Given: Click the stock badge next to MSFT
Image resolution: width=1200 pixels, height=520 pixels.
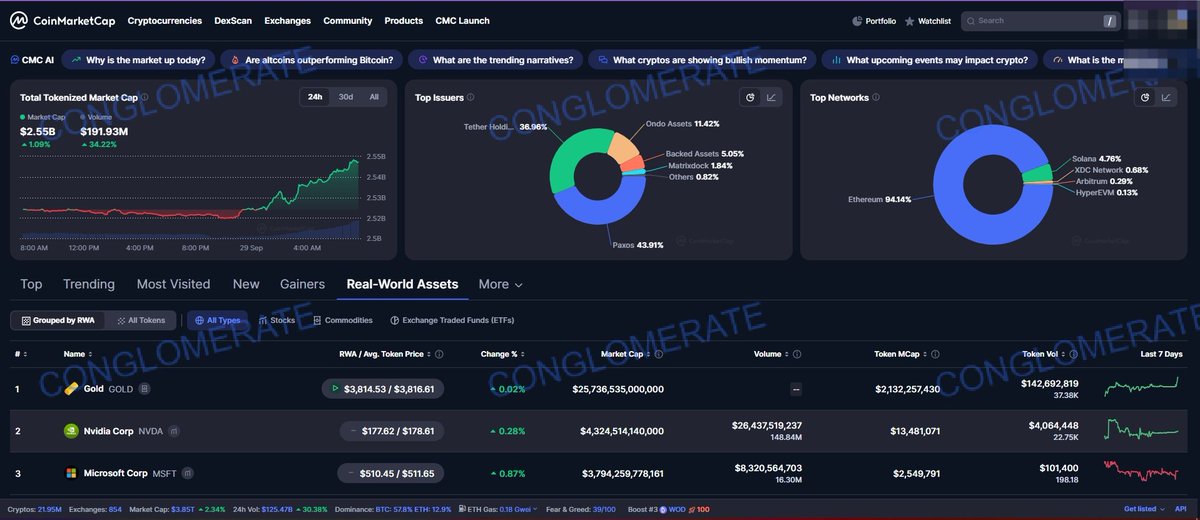Looking at the screenshot, I should tap(187, 473).
